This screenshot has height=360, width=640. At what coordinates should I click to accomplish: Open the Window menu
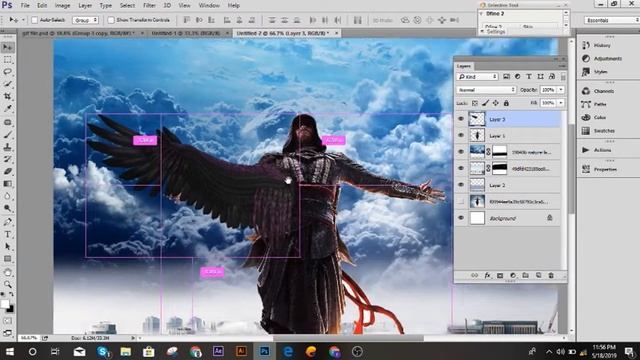[209, 5]
